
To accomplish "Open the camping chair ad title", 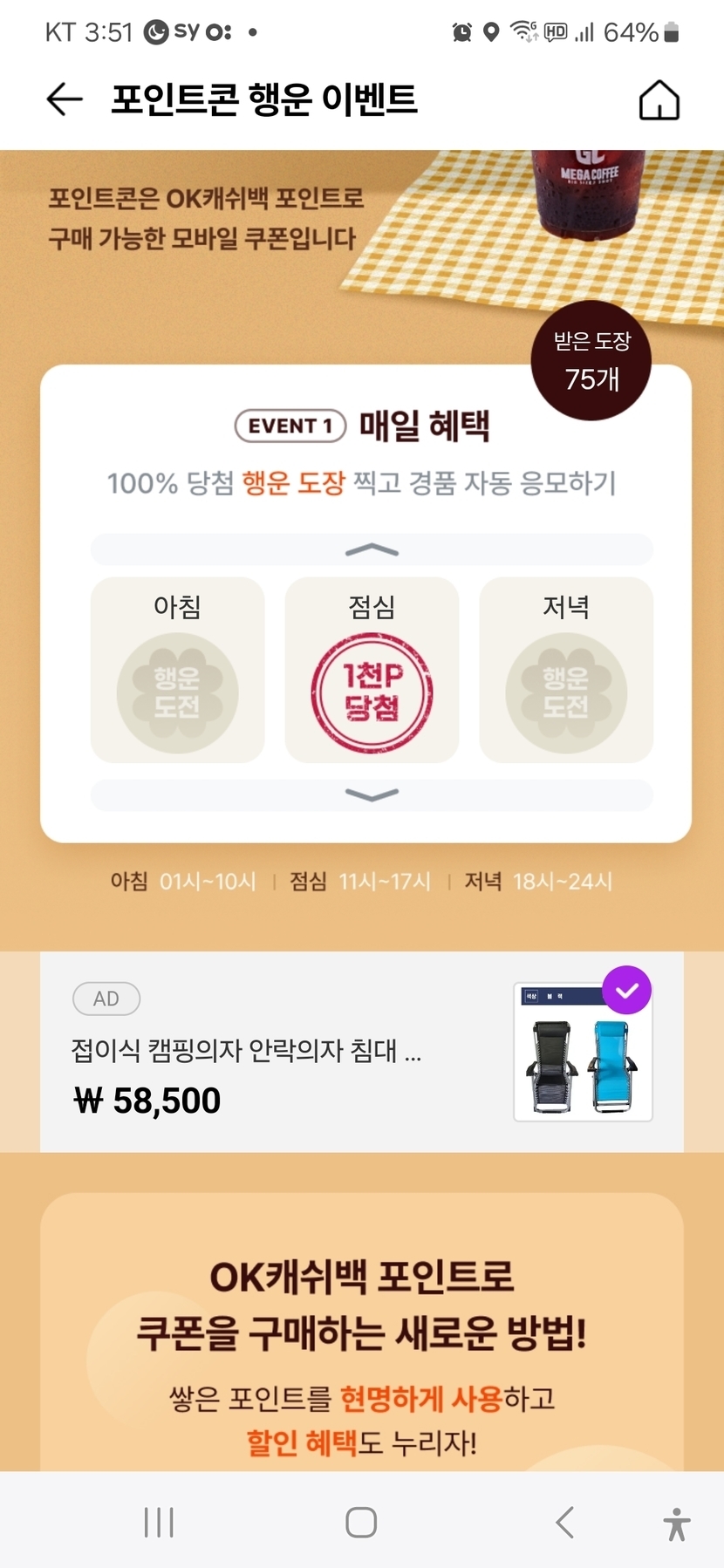I will tap(246, 1050).
